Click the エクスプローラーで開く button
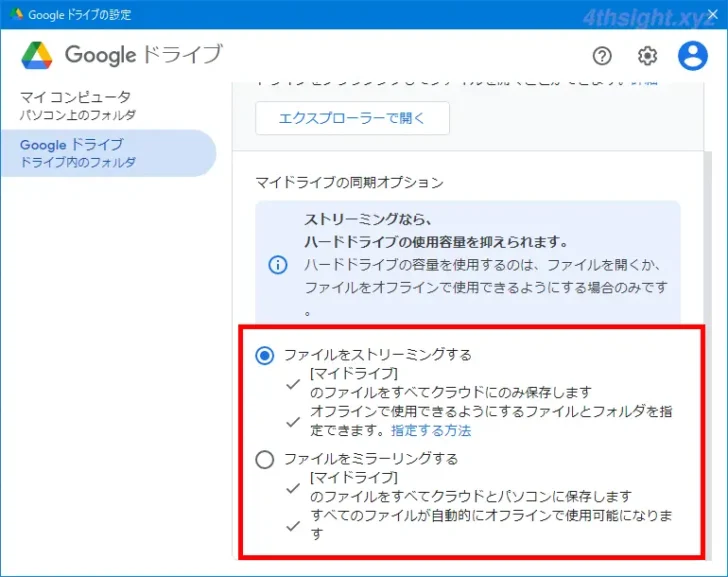 pyautogui.click(x=352, y=118)
